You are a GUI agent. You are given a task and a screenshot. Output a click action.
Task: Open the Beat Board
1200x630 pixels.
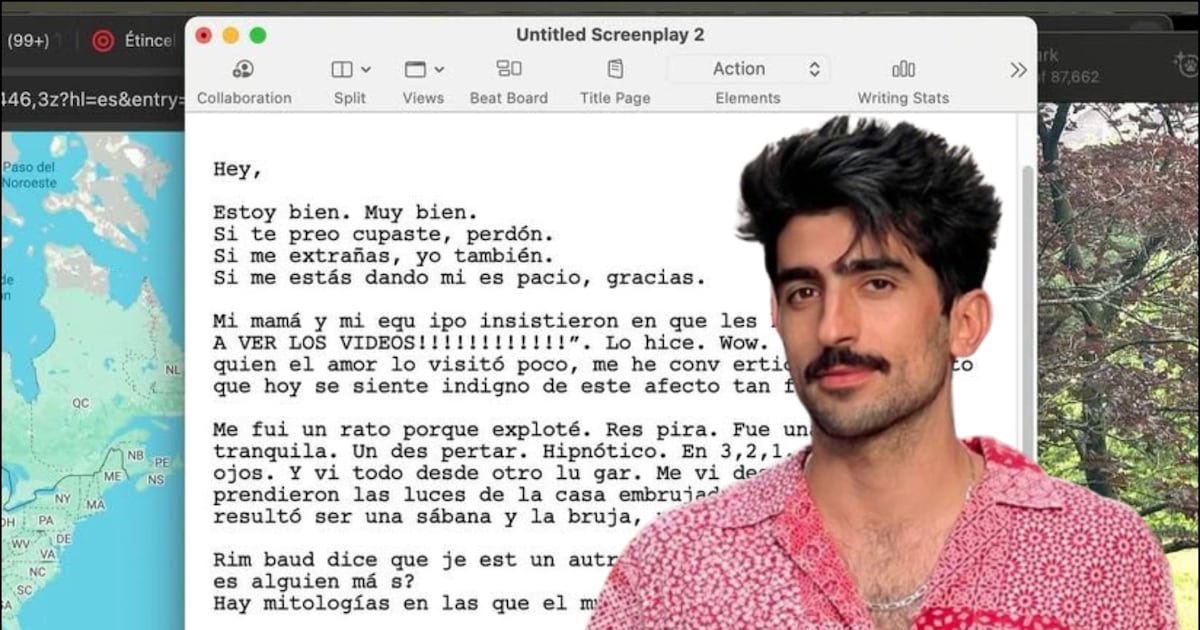(x=509, y=69)
